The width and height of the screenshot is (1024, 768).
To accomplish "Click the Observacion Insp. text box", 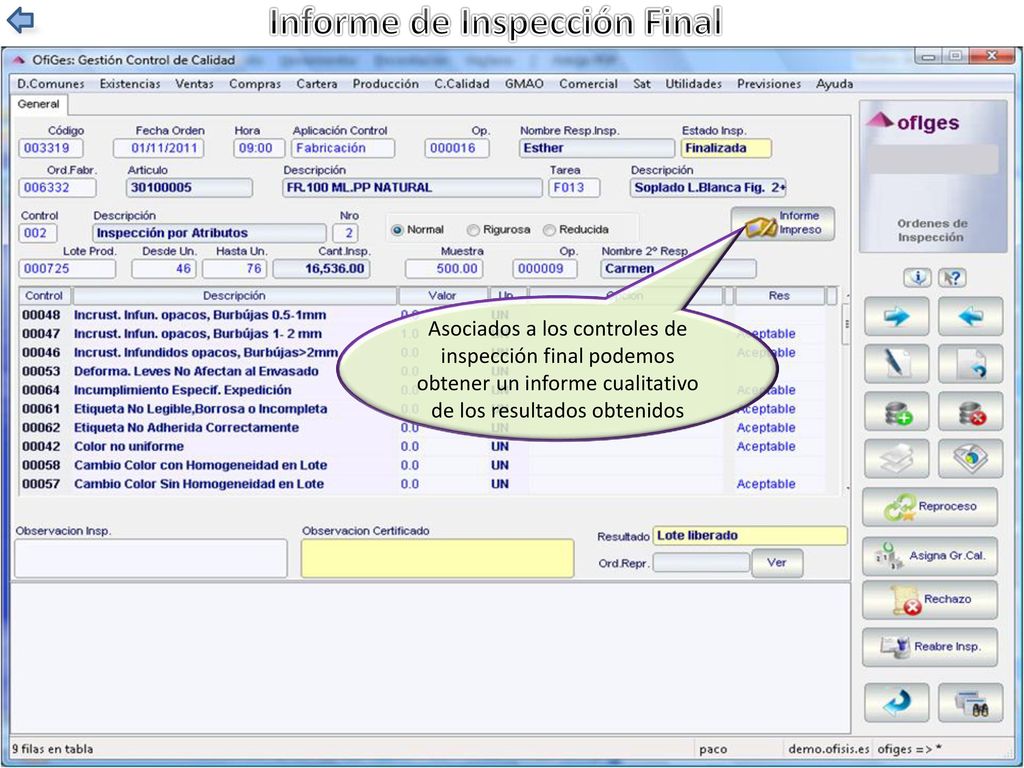I will (151, 558).
